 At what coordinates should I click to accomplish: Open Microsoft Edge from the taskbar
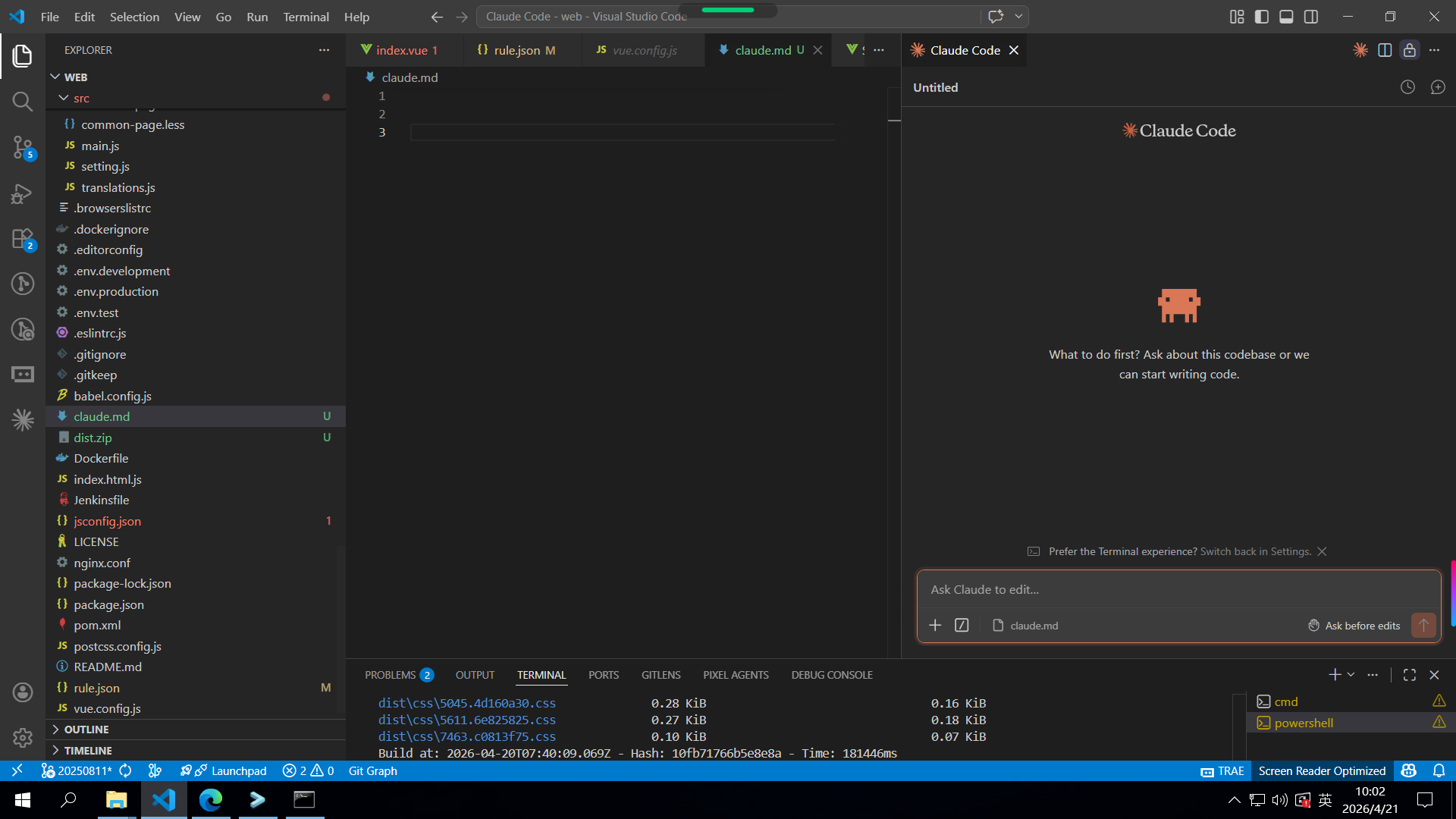pyautogui.click(x=211, y=799)
